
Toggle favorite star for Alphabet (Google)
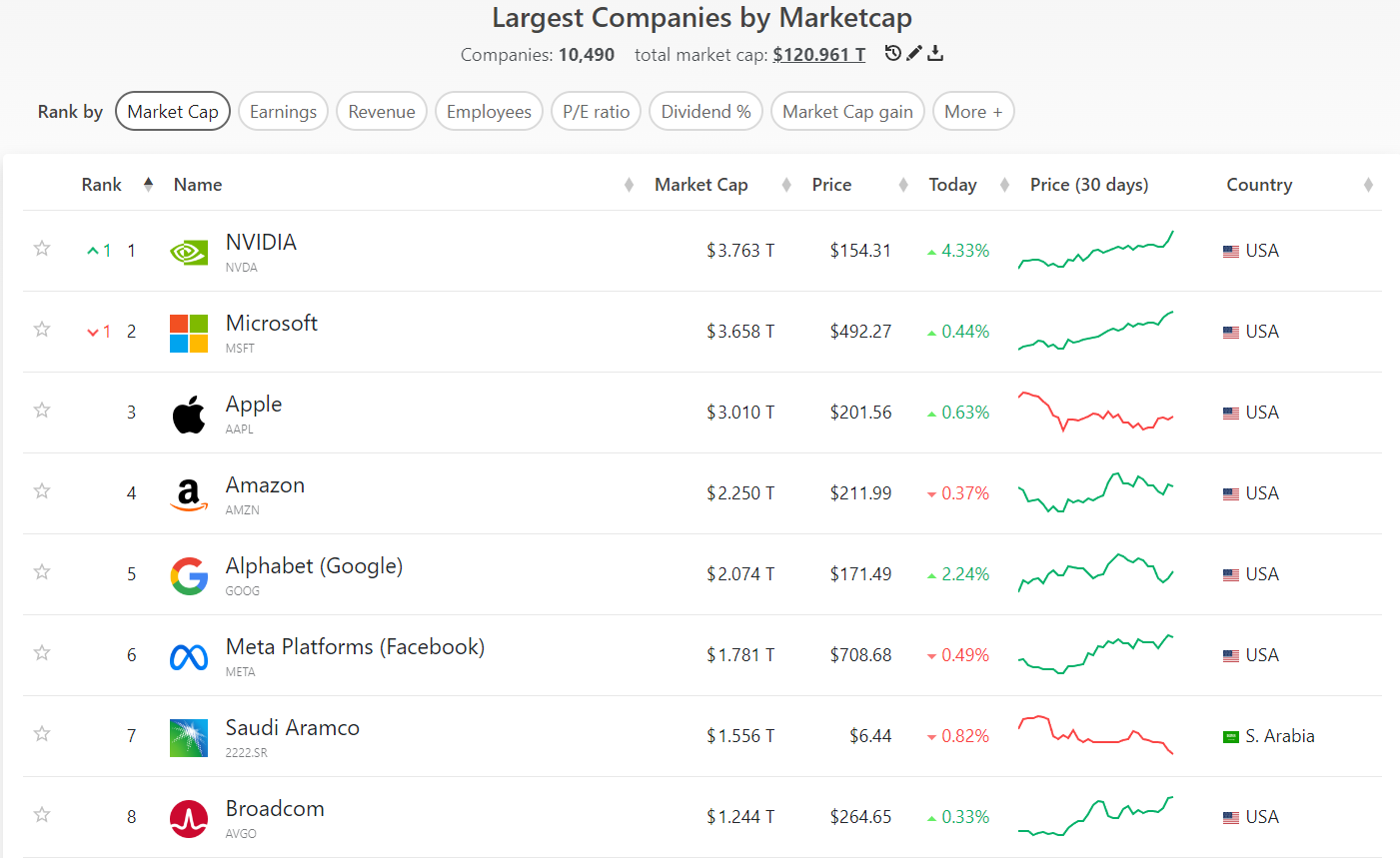click(42, 571)
